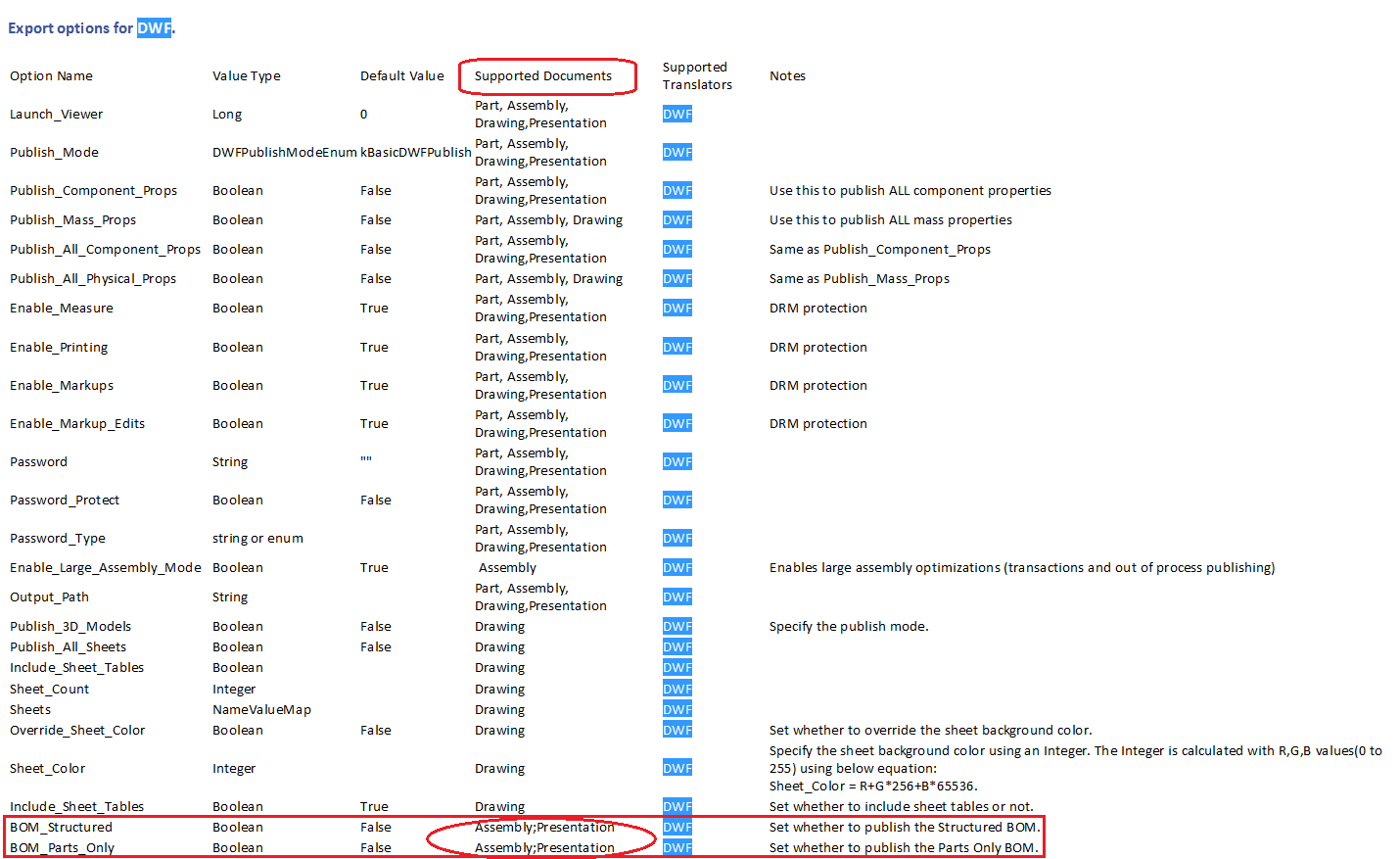Select the 'NameValueMap' value type
Viewport: 1400px width, 859px height.
261,710
